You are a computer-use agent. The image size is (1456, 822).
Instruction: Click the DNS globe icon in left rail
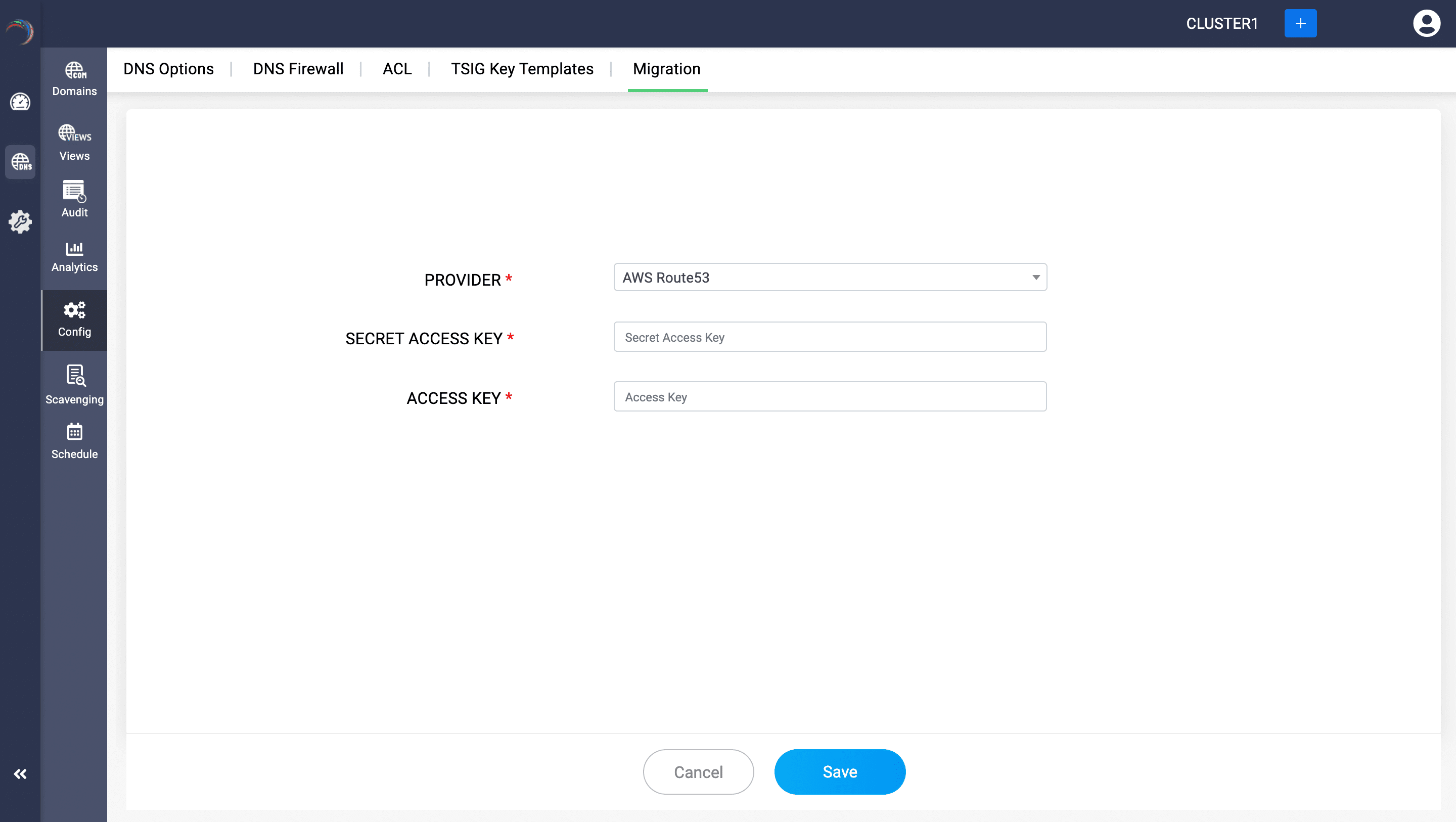click(x=20, y=162)
